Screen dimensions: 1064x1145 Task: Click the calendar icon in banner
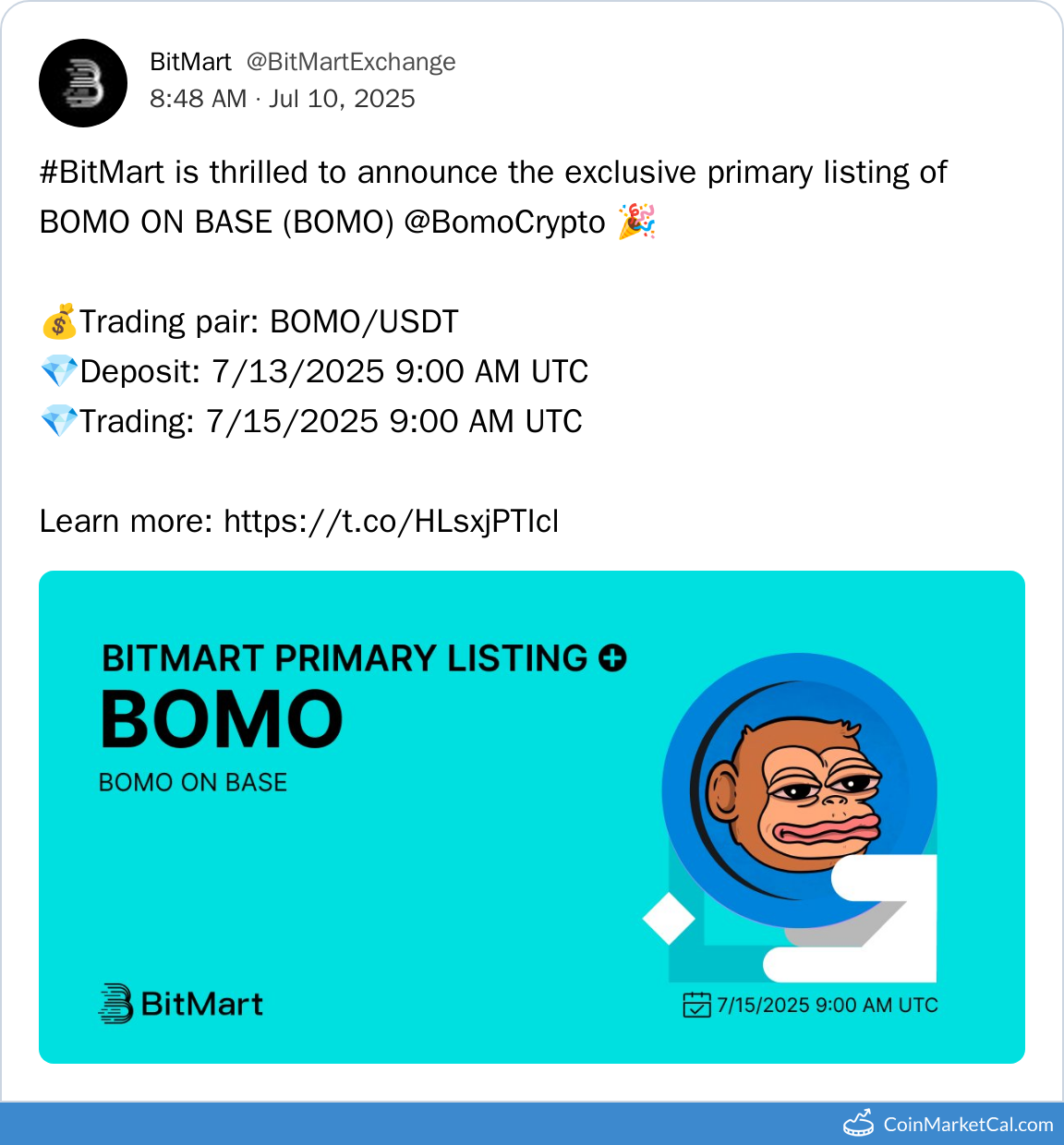click(x=696, y=1005)
